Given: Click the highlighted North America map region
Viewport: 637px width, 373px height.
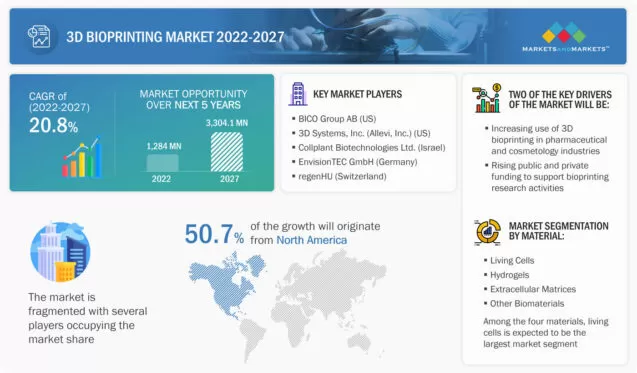Looking at the screenshot, I should [x=228, y=286].
